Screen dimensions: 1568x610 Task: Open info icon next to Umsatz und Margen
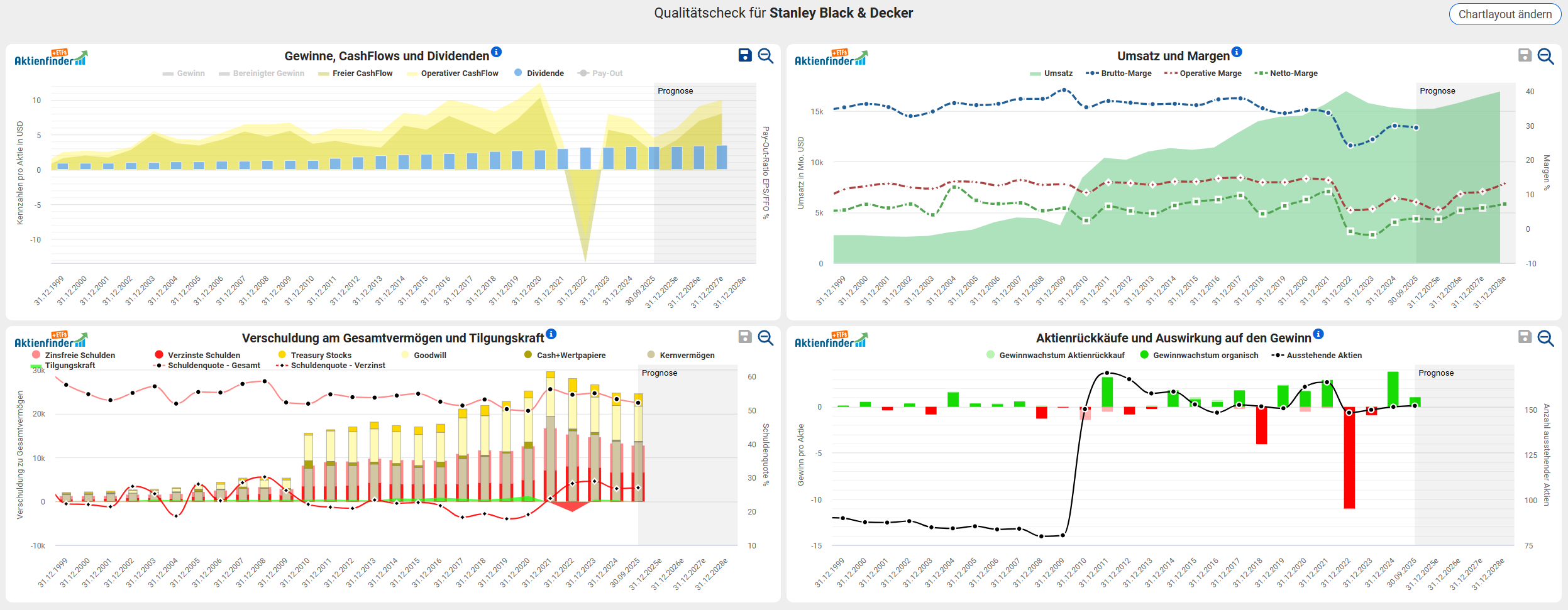[1237, 52]
